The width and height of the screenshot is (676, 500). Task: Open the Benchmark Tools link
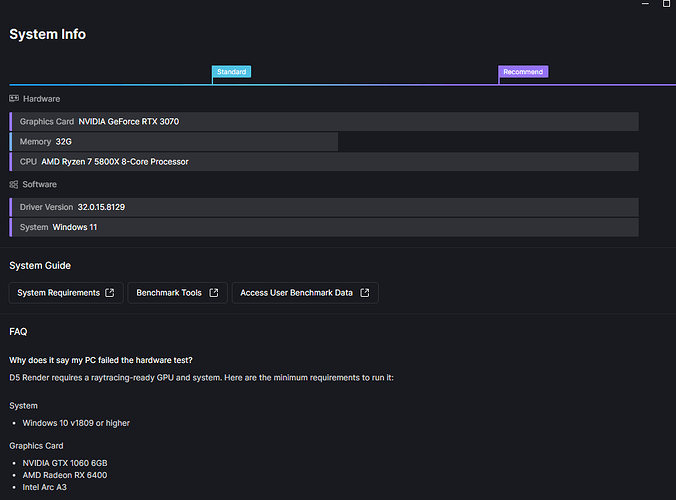[177, 293]
